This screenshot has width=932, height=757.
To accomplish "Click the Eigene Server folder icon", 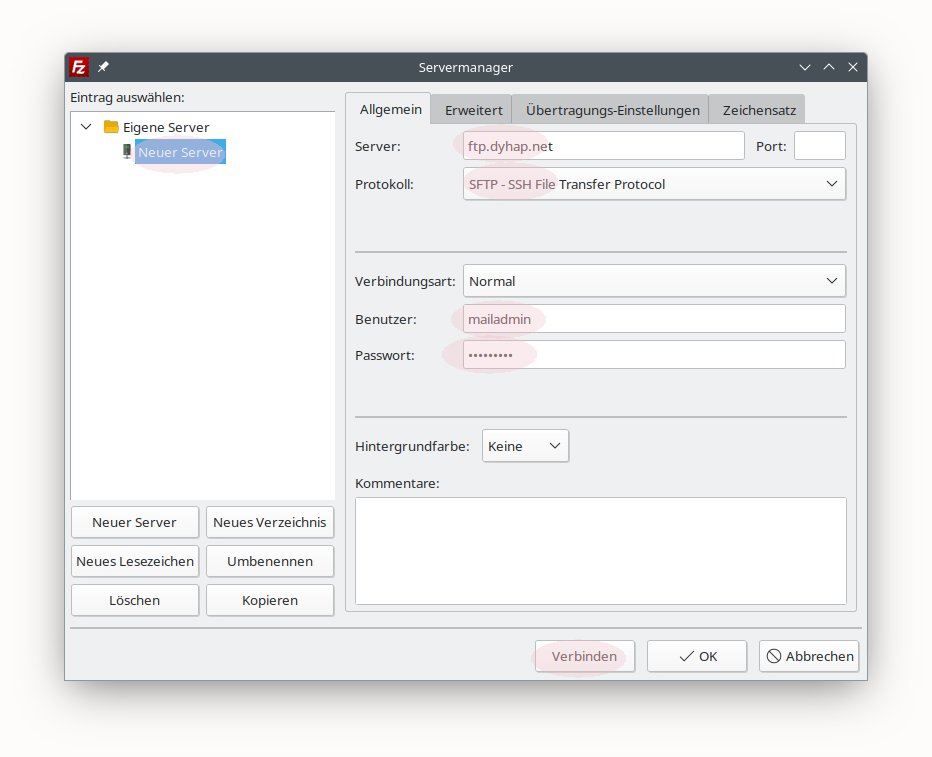I will pyautogui.click(x=111, y=127).
